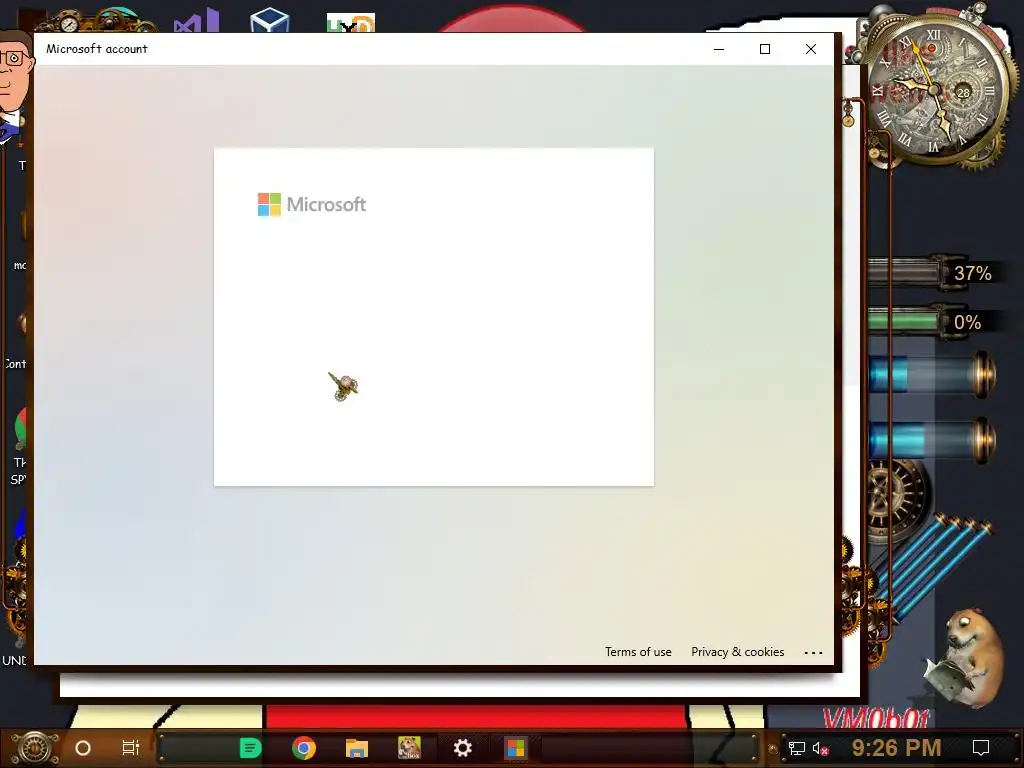Open Privacy & cookies link
1024x768 pixels.
click(737, 652)
